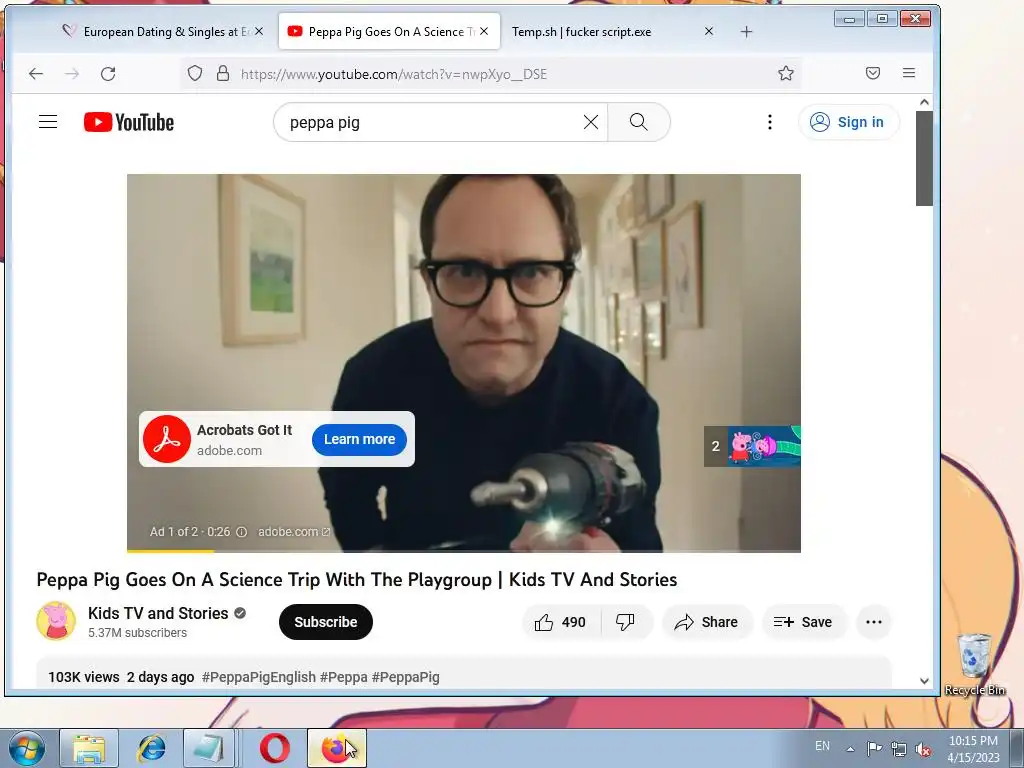Launch Internet Explorer from taskbar
This screenshot has height=768, width=1024.
point(151,748)
